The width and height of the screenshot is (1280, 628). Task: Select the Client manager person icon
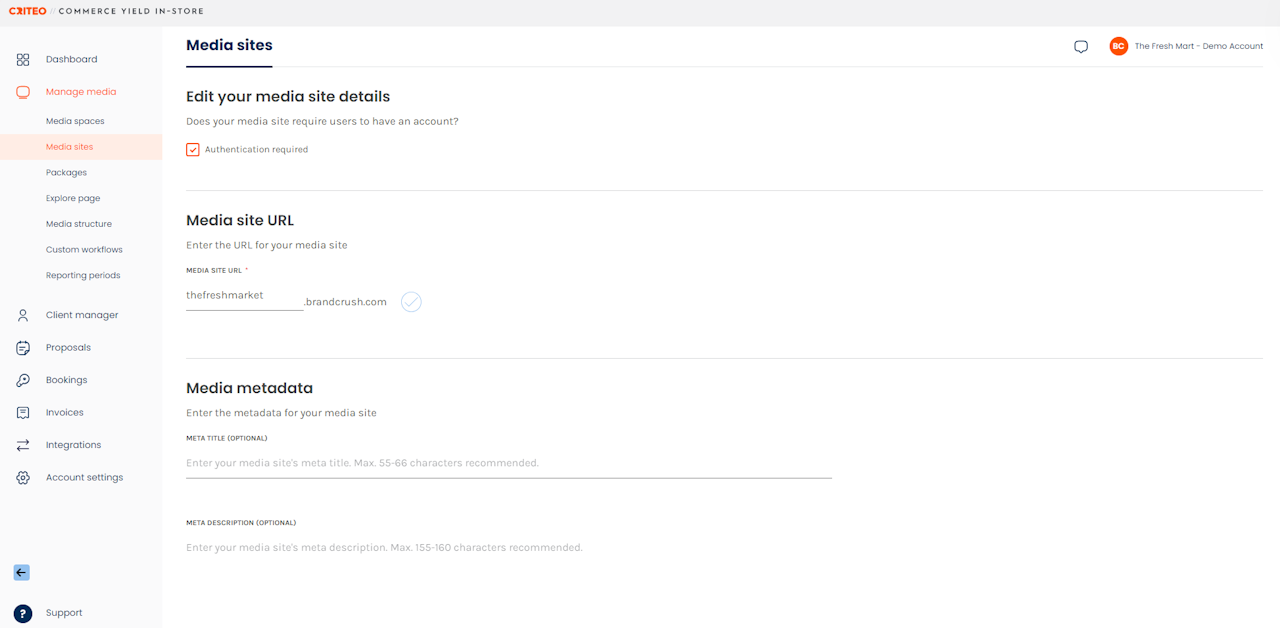[23, 315]
